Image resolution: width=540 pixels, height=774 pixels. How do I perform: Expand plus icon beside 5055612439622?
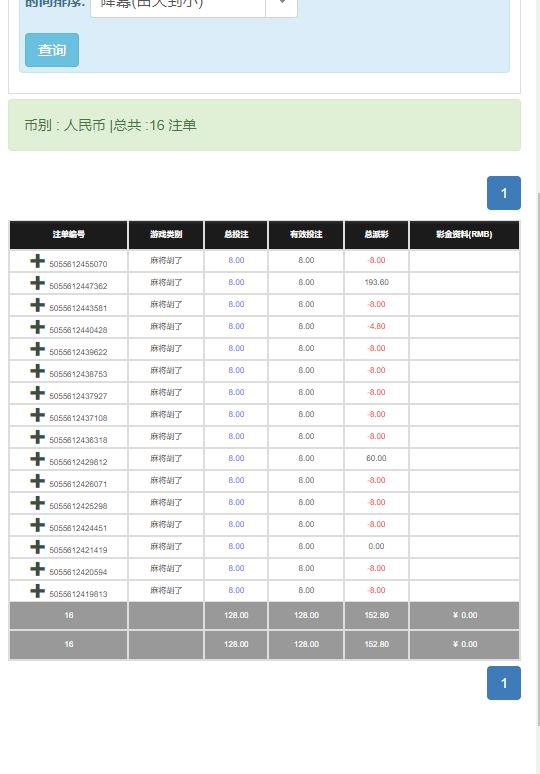38,349
